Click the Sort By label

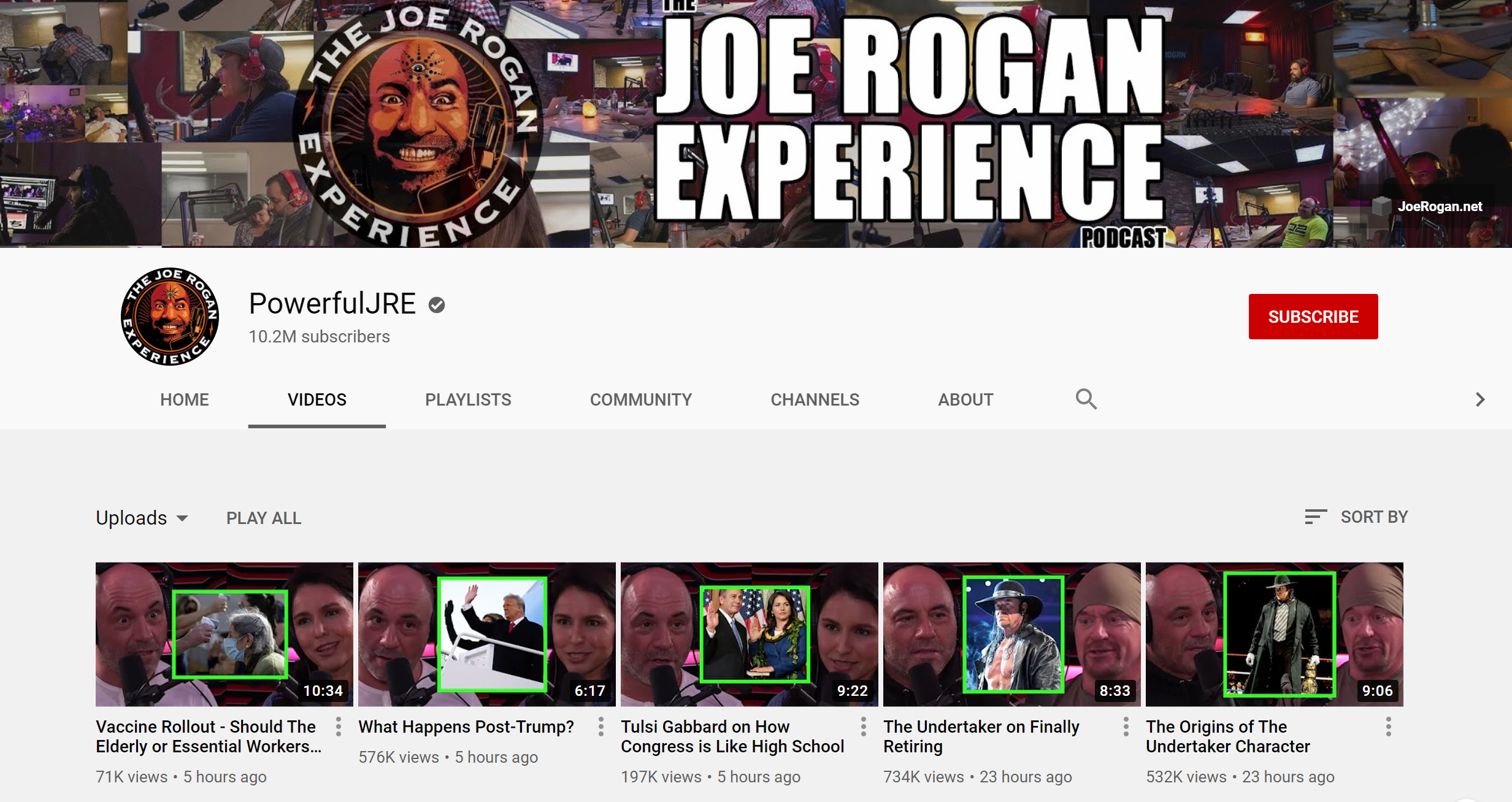(x=1374, y=517)
